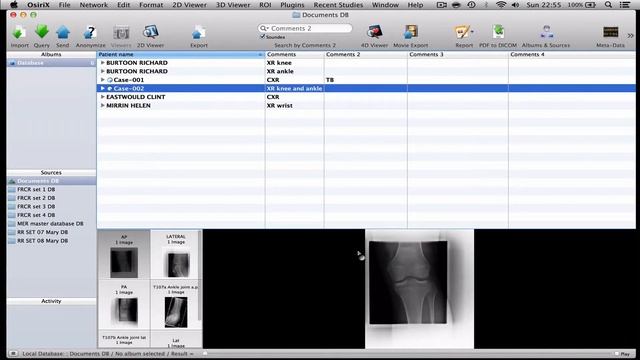Open the Query tool
This screenshot has height=360, width=640.
pos(42,32)
